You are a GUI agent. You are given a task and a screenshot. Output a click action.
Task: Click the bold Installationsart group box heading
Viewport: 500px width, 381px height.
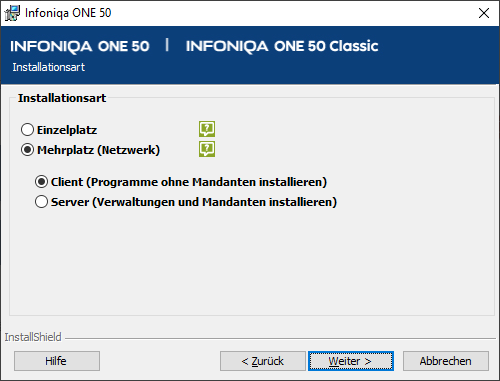62,98
